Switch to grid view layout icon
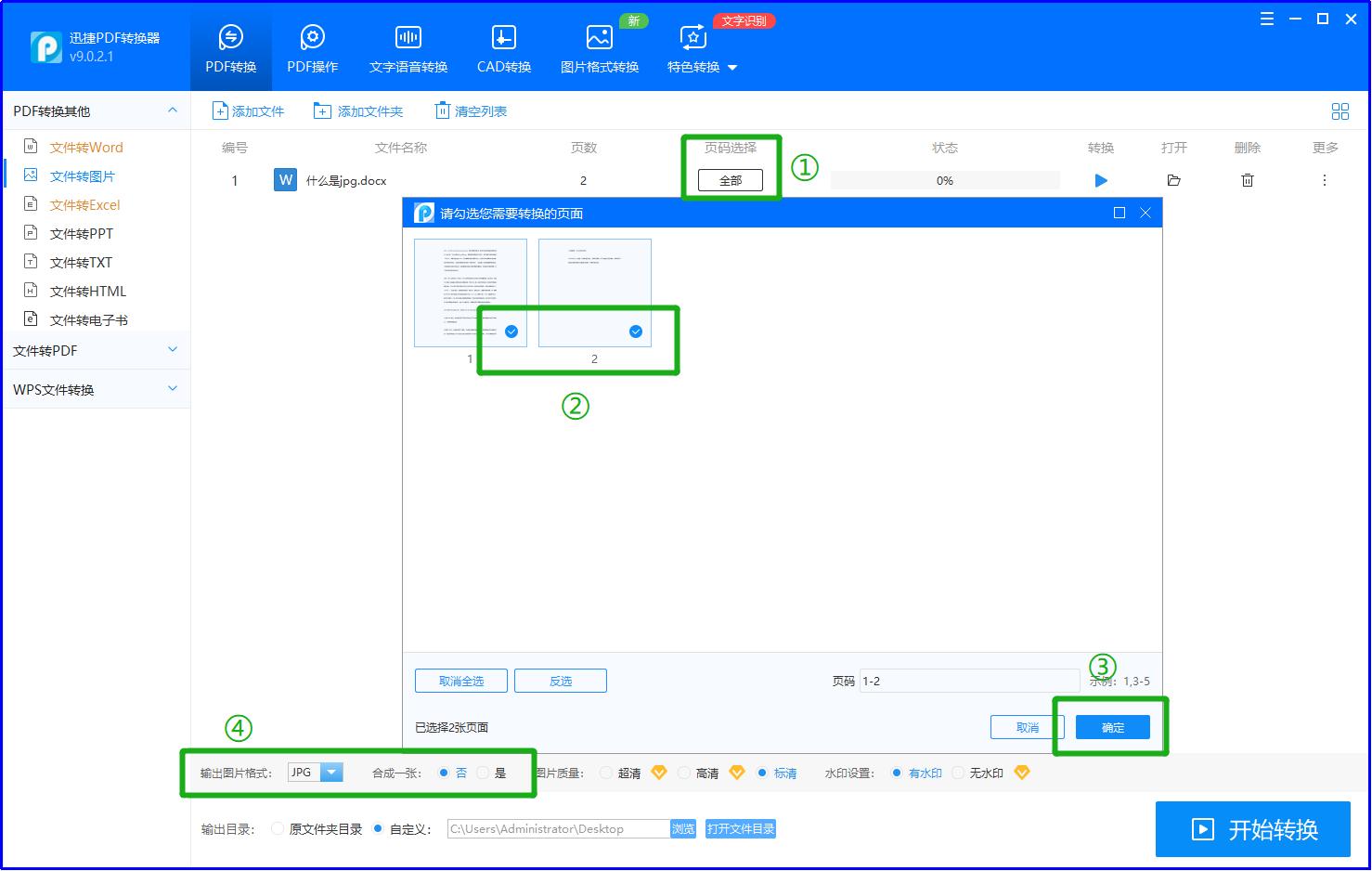 pos(1340,111)
